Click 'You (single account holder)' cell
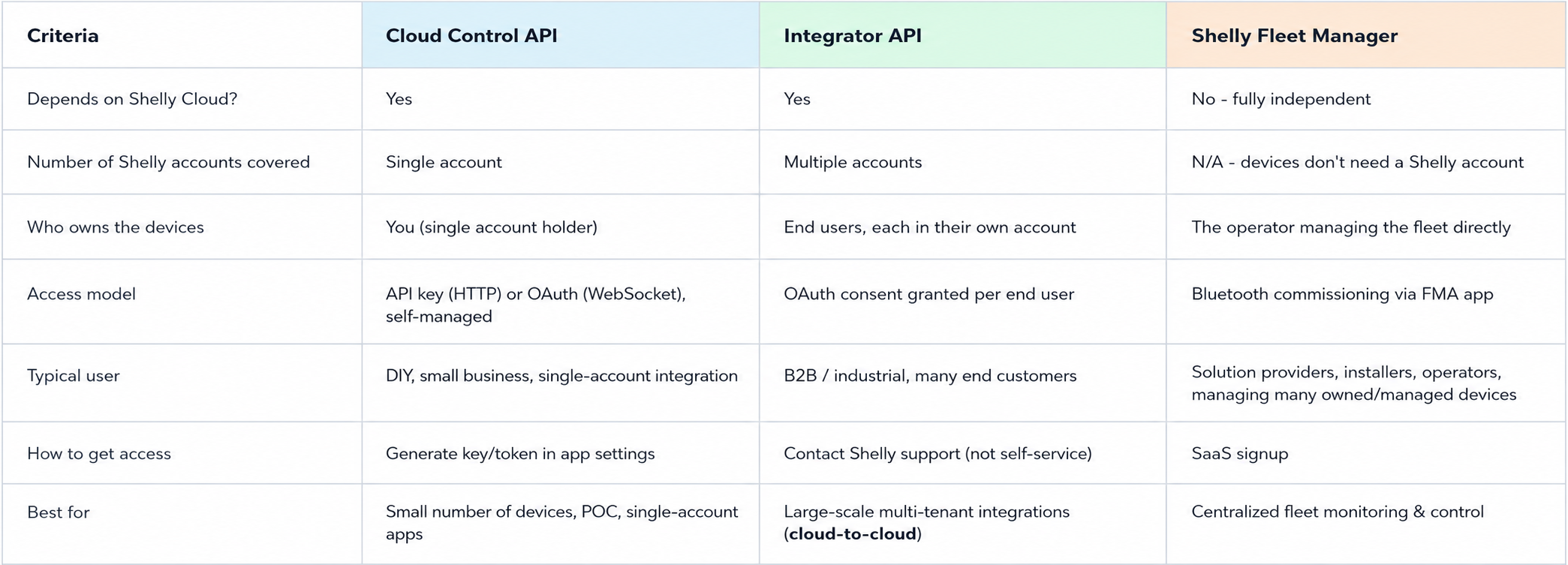Viewport: 1568px width, 565px height. [492, 227]
